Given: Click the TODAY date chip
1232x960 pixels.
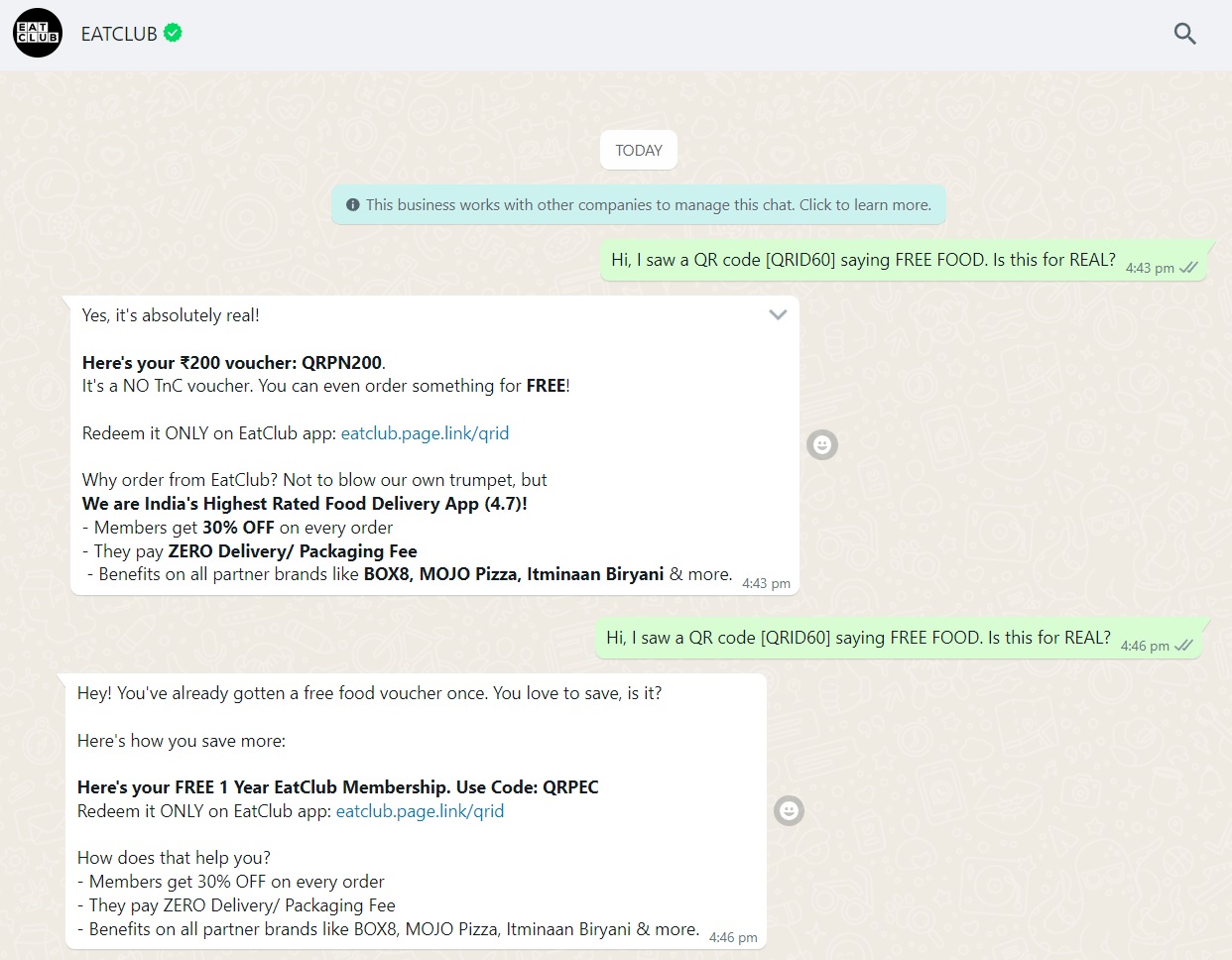Looking at the screenshot, I should click(639, 151).
